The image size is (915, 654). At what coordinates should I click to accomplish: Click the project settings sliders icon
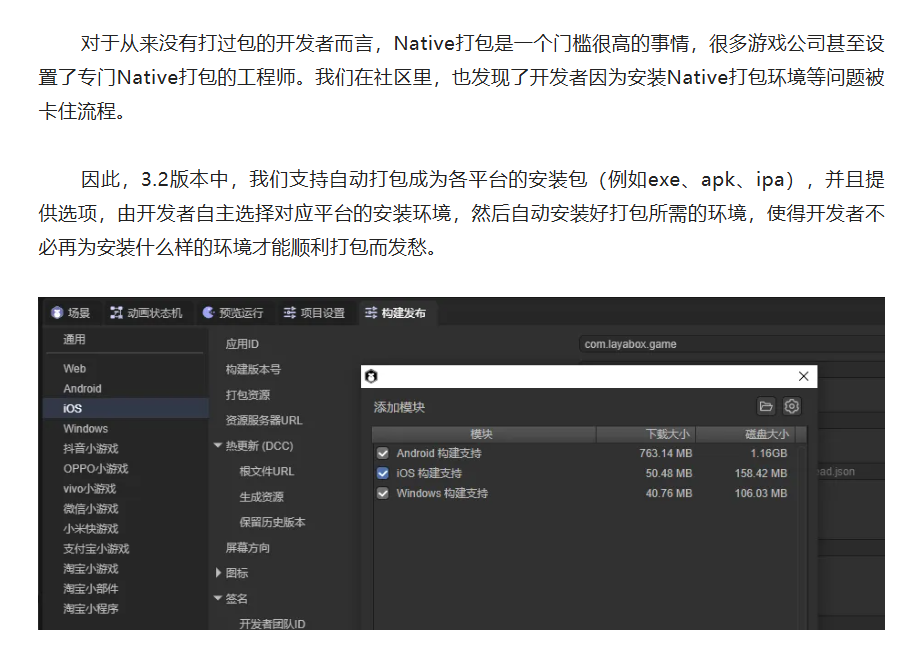pos(289,313)
